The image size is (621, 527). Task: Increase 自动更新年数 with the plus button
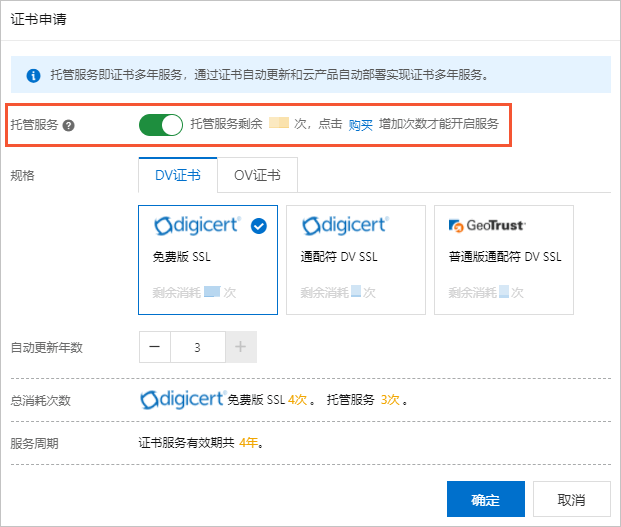(x=241, y=347)
